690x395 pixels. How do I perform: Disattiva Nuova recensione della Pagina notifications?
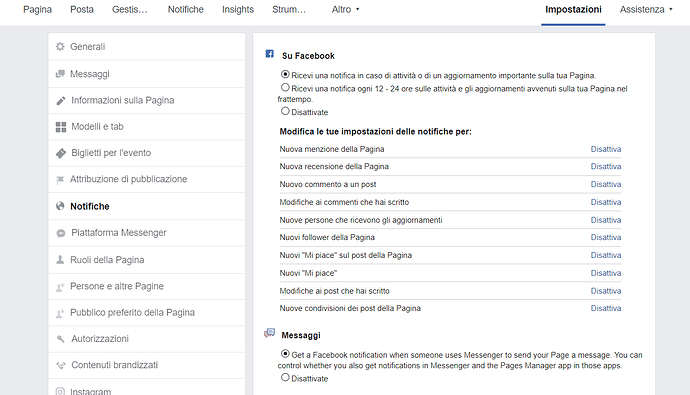tap(606, 167)
